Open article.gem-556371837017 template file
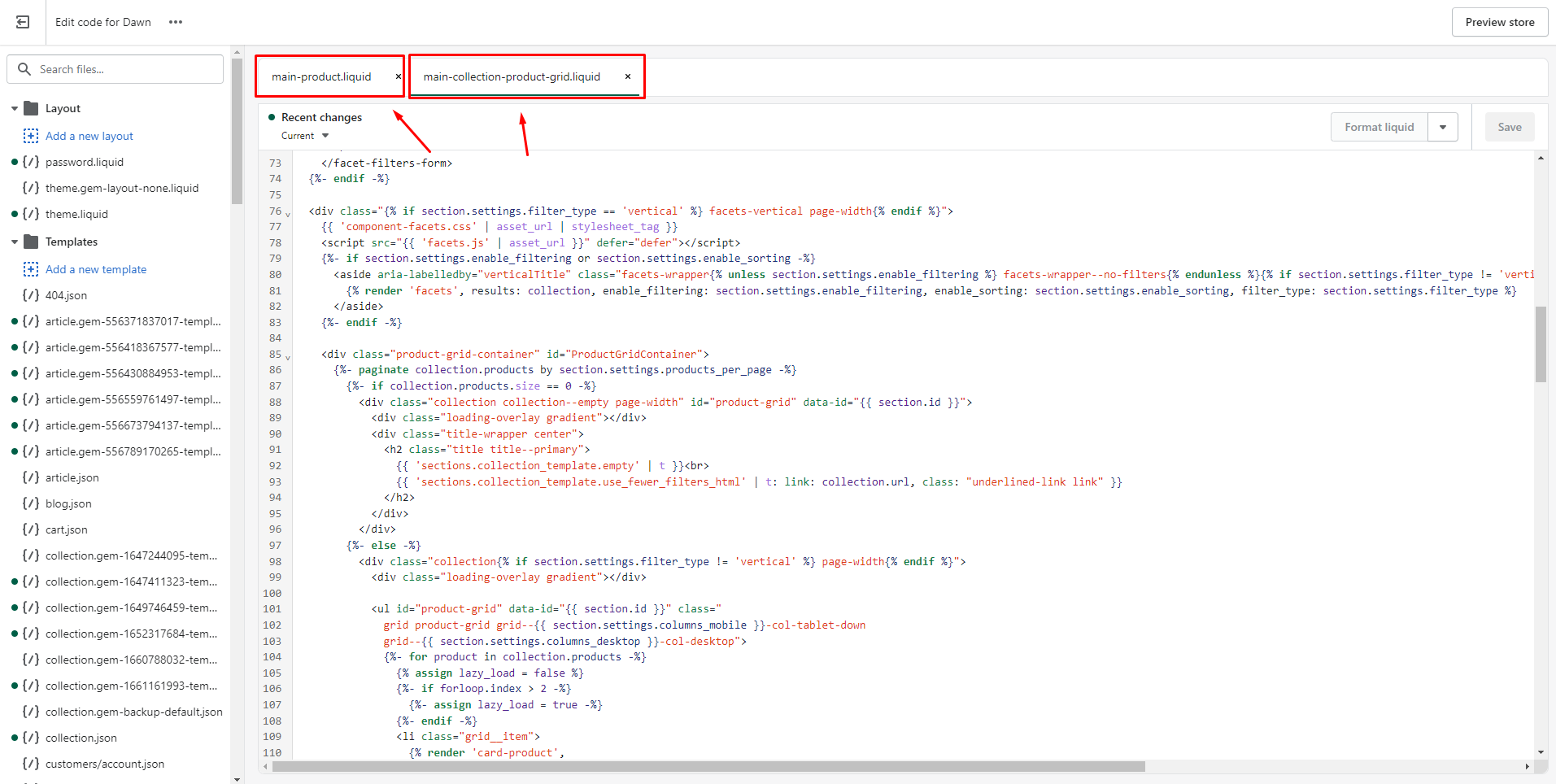This screenshot has width=1556, height=784. pos(133,321)
